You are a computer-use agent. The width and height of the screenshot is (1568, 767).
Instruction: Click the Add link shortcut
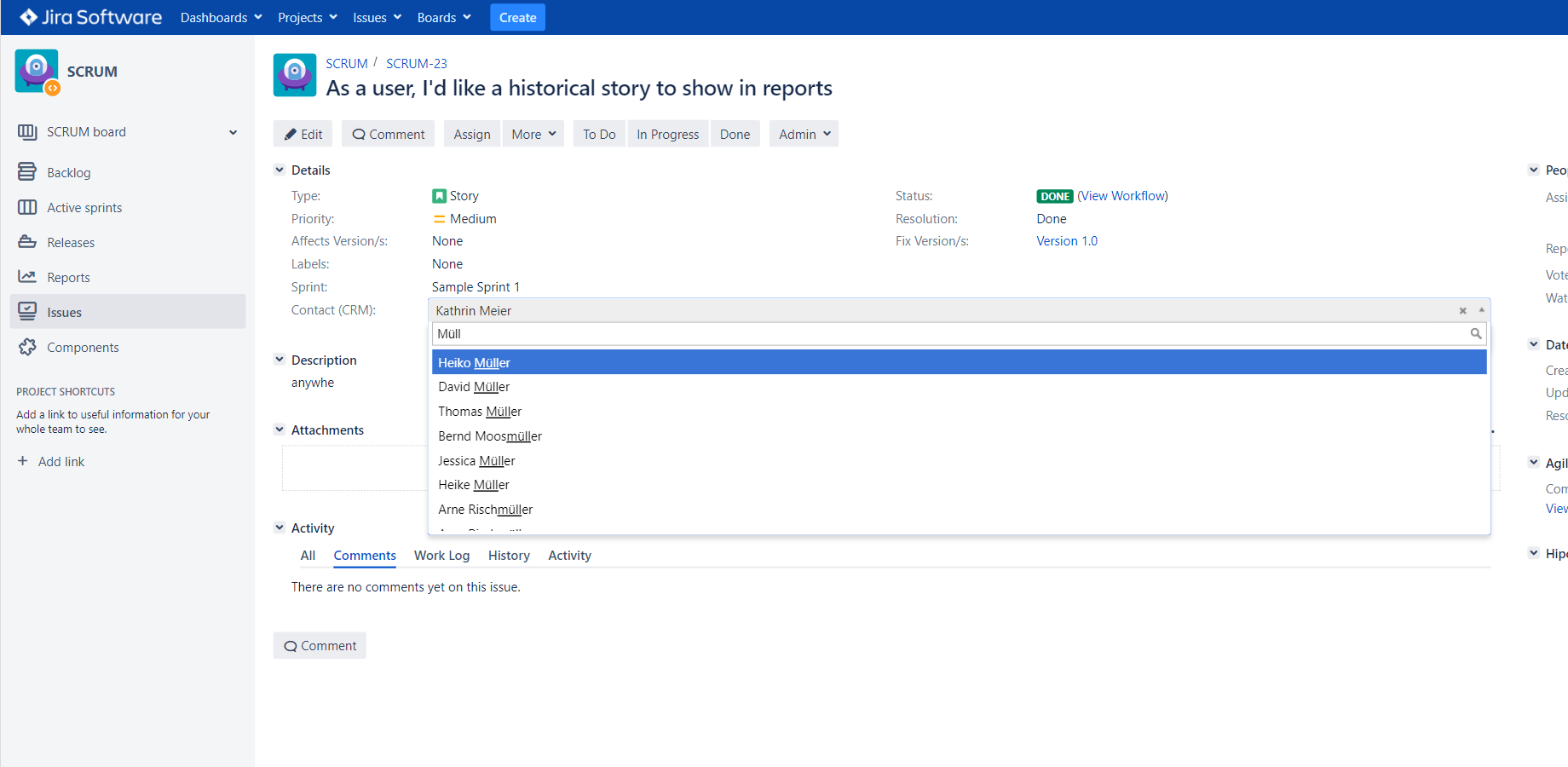(x=51, y=461)
